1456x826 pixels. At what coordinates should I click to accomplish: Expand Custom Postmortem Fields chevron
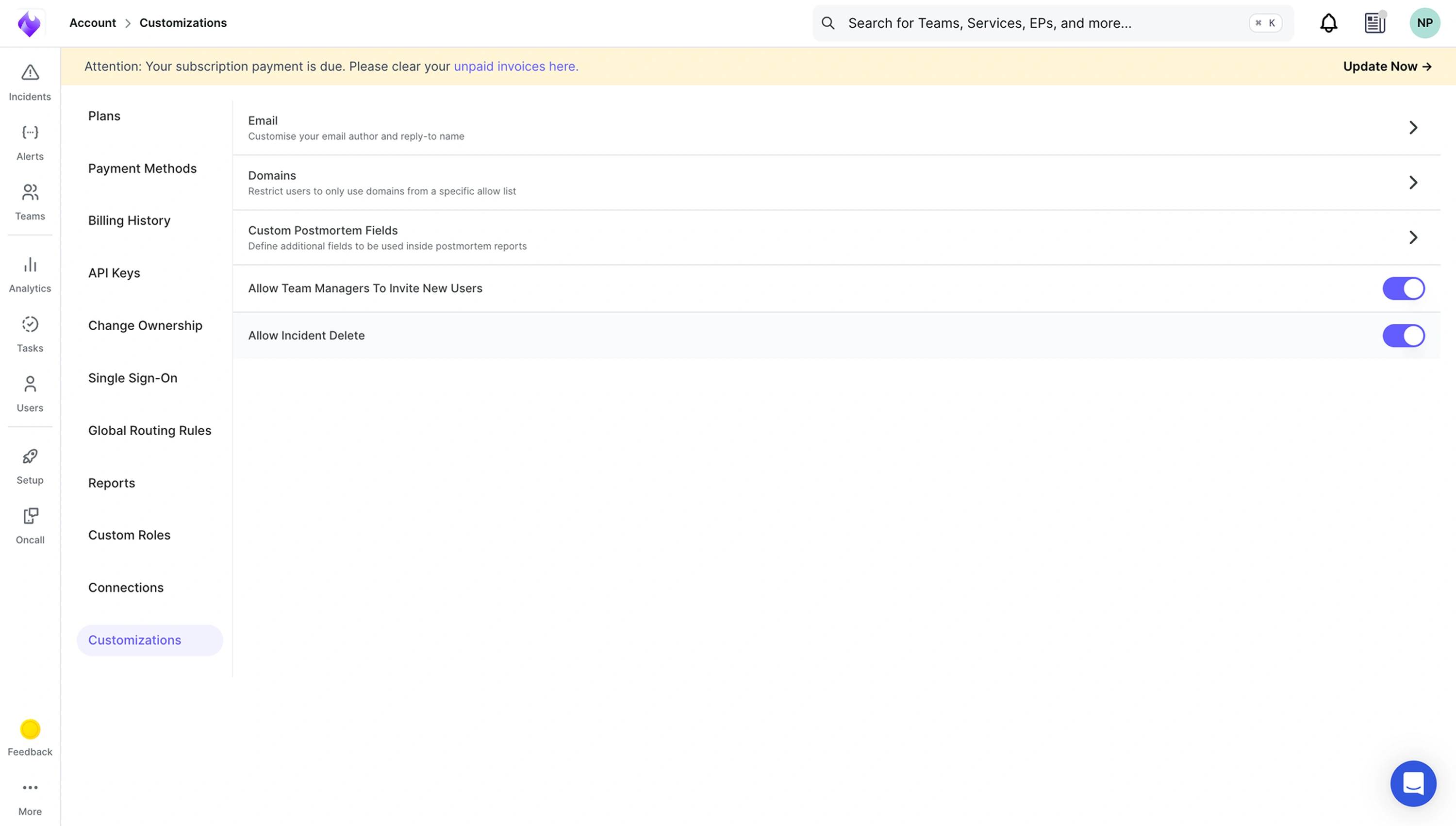pos(1413,237)
